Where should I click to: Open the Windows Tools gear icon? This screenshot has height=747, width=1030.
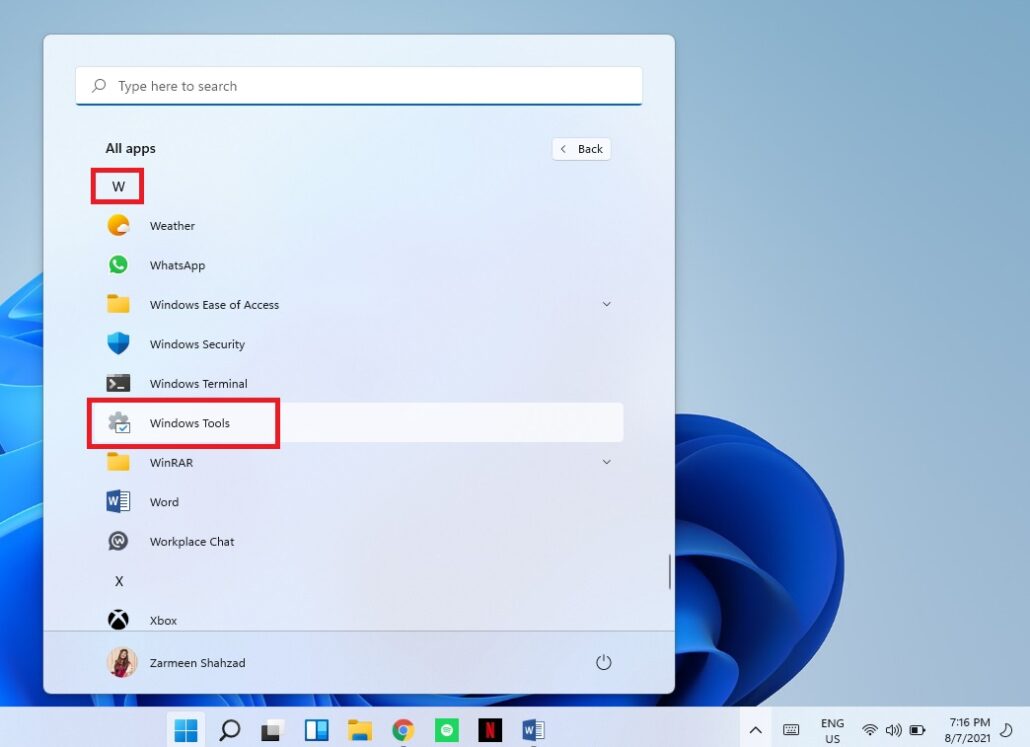(x=119, y=422)
